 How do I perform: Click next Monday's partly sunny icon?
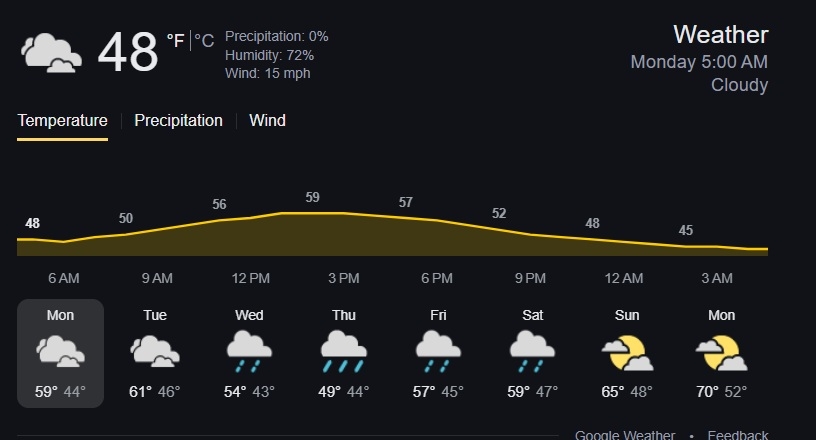(x=721, y=352)
